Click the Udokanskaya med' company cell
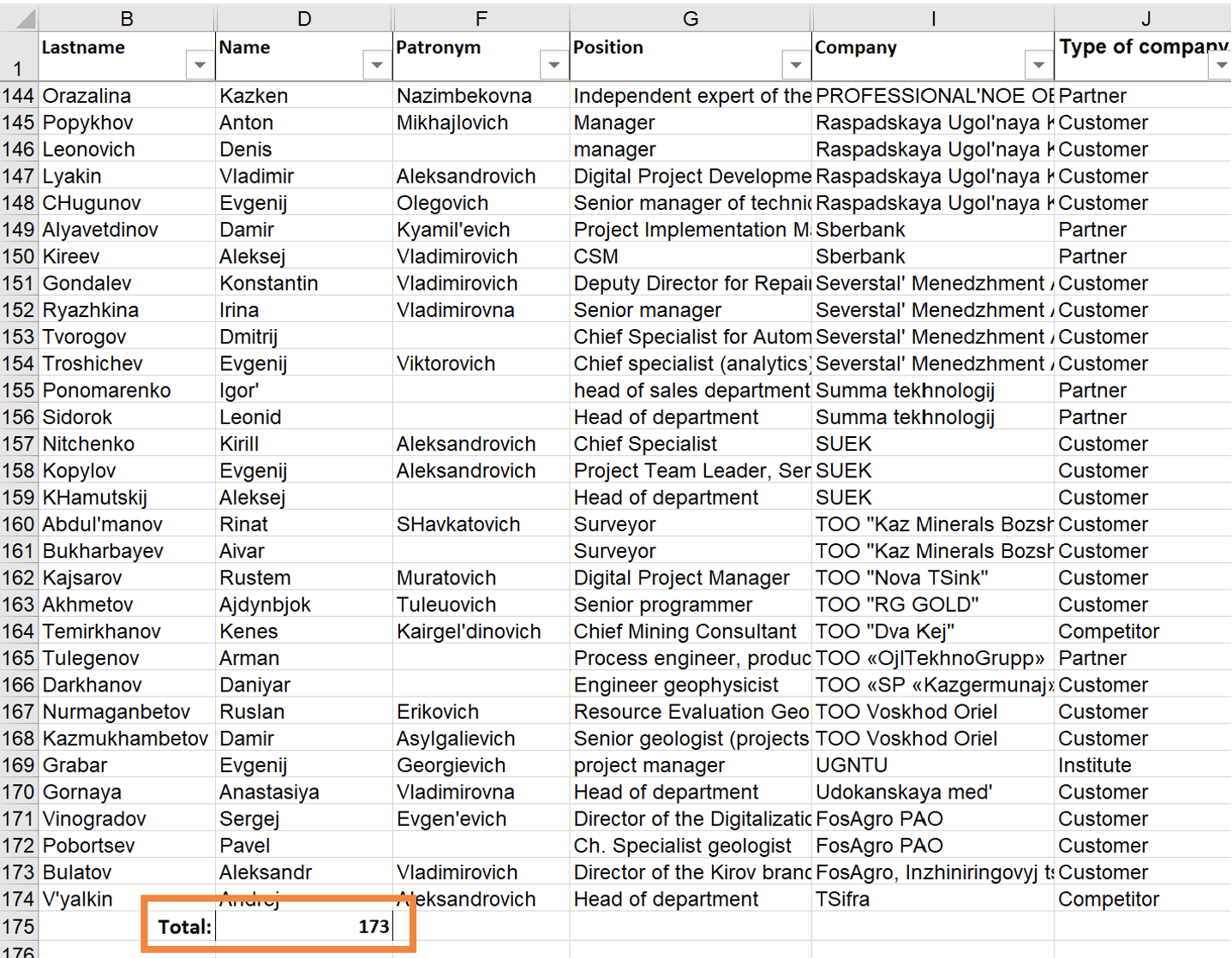Viewport: 1232px width, 958px height. click(x=933, y=792)
